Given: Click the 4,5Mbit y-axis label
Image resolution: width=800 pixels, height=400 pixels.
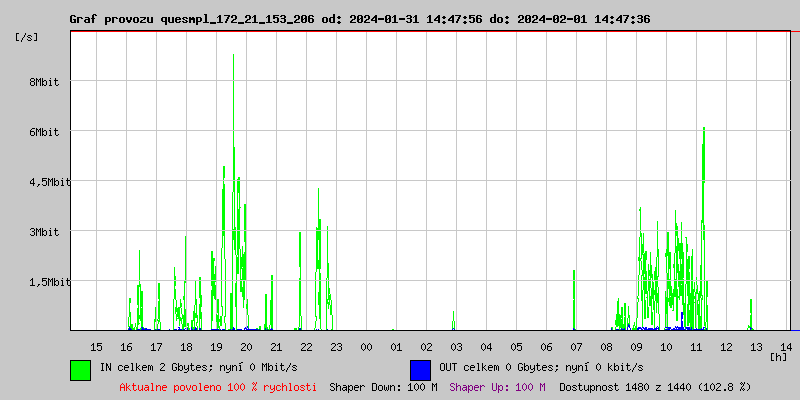Looking at the screenshot, I should 38,182.
